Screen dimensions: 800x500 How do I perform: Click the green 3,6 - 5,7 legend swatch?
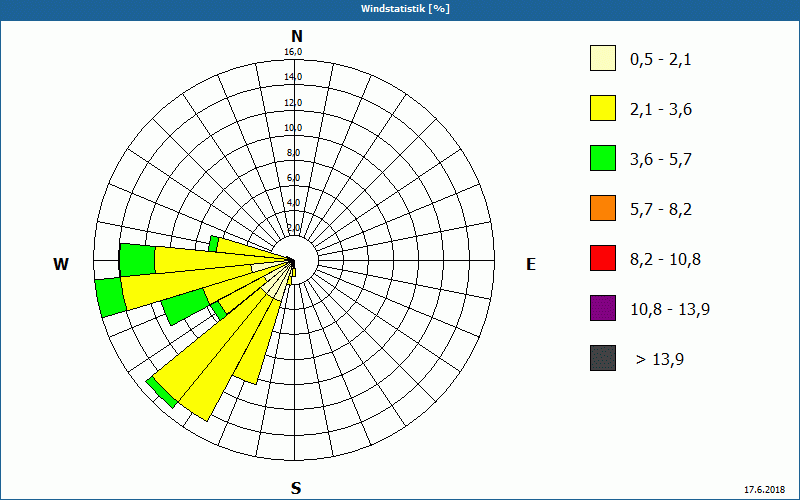pyautogui.click(x=603, y=158)
